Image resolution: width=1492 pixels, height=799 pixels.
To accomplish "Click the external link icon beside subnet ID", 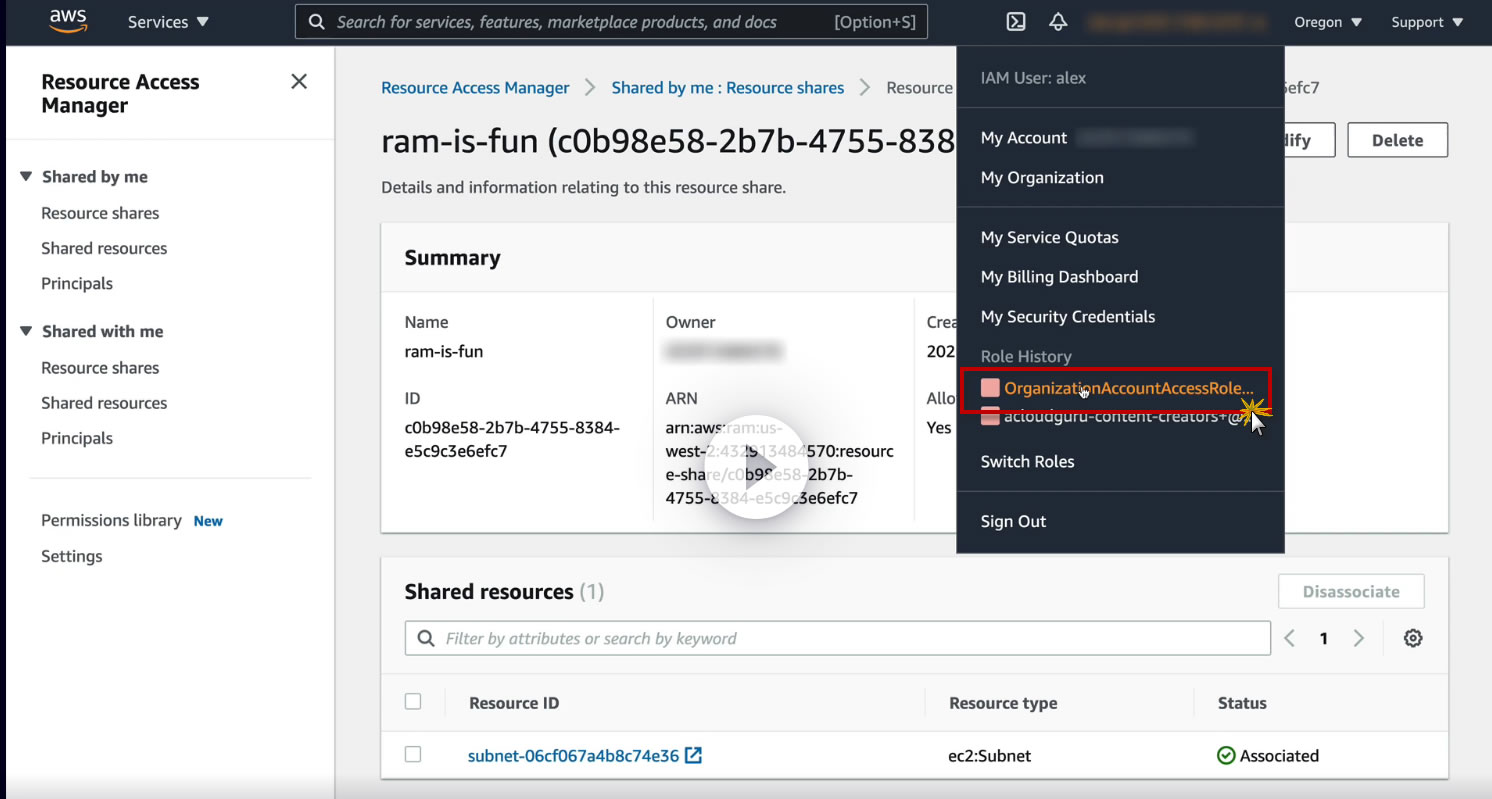I will (693, 756).
